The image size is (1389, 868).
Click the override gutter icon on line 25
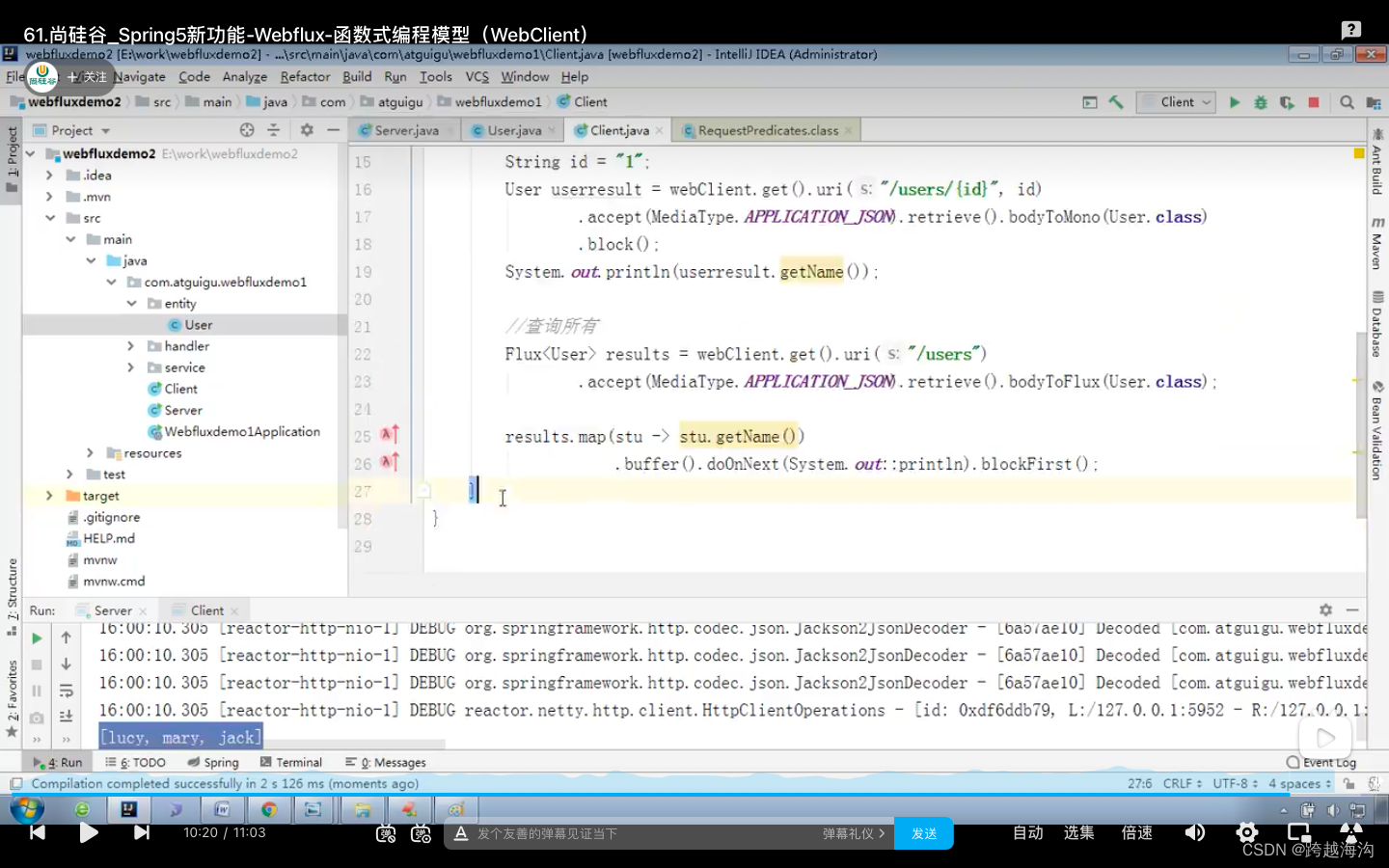click(390, 435)
